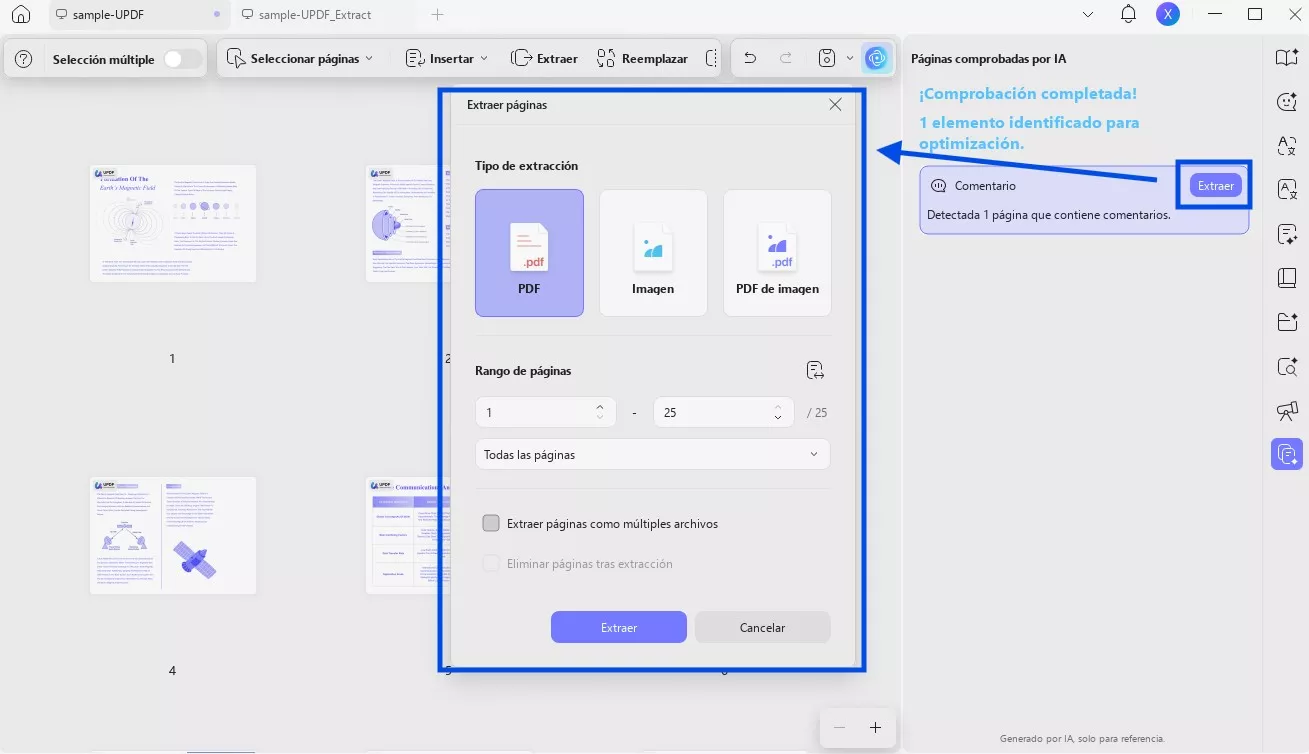Click the highlighted organize pages sidebar icon
1309x754 pixels.
(x=1287, y=454)
